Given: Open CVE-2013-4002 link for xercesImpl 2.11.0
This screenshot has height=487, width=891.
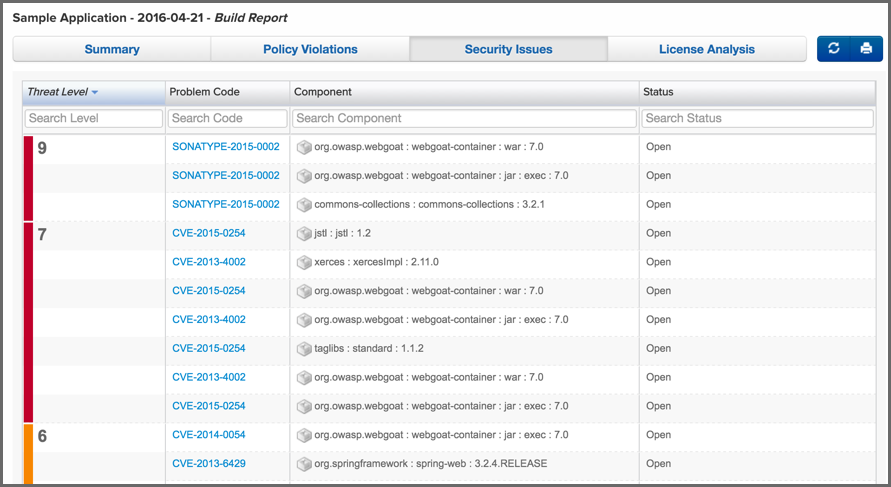Looking at the screenshot, I should click(209, 262).
